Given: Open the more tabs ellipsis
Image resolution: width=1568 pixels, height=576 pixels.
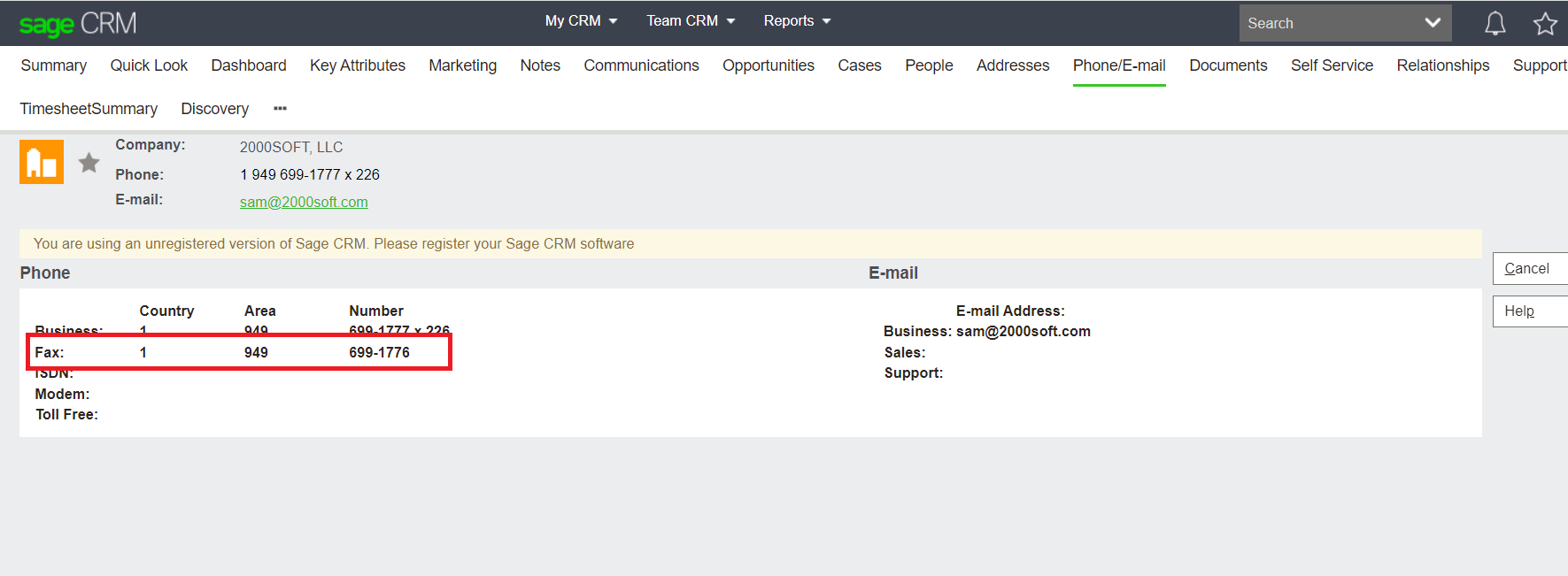Looking at the screenshot, I should (x=280, y=109).
